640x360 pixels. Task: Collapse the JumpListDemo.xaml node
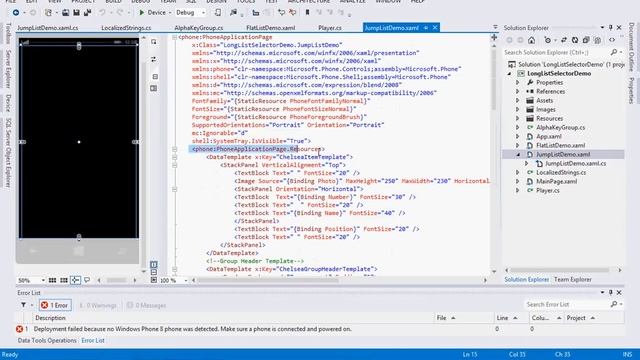coord(518,154)
